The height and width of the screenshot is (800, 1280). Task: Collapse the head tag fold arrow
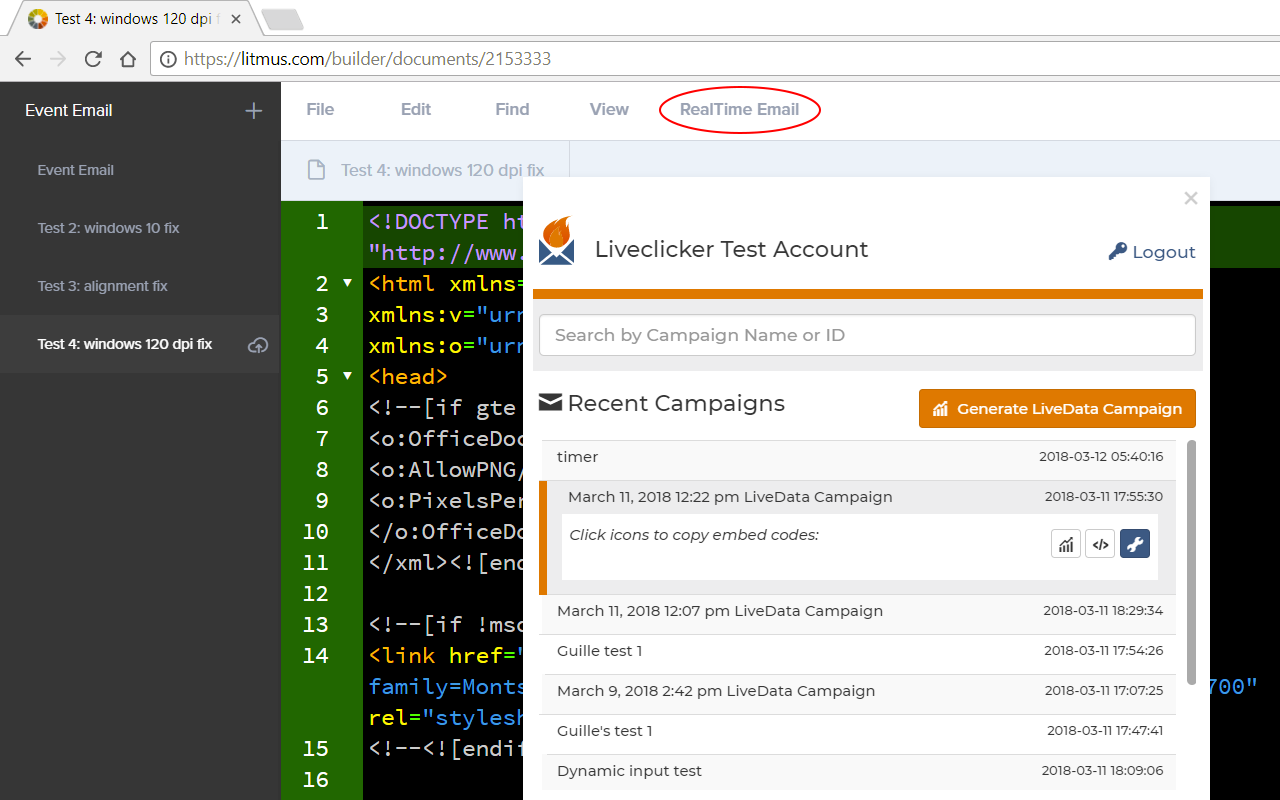(347, 376)
